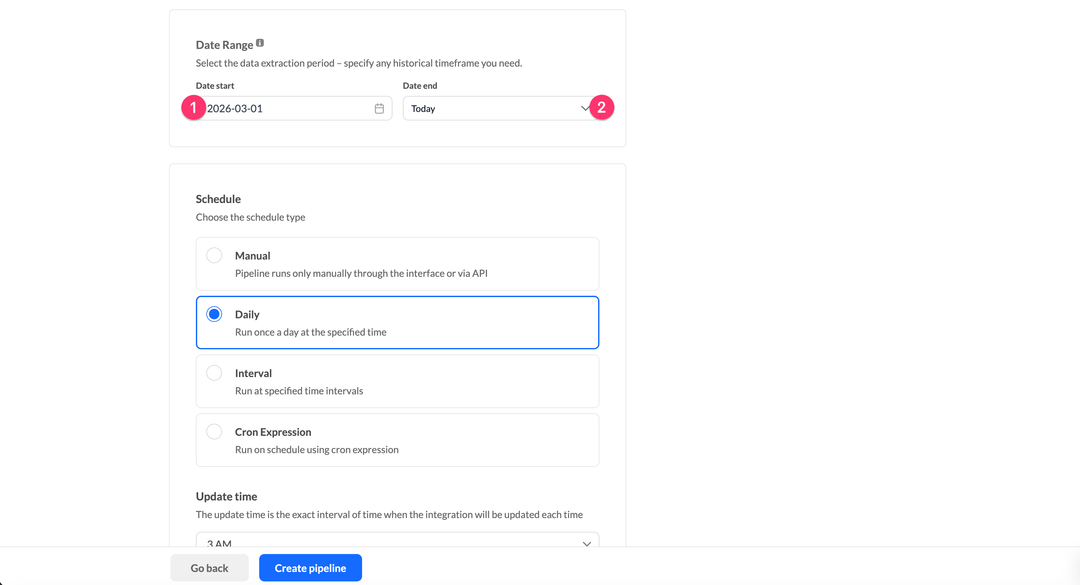Open the Date end dropdown showing Today
This screenshot has height=585, width=1080.
point(495,107)
